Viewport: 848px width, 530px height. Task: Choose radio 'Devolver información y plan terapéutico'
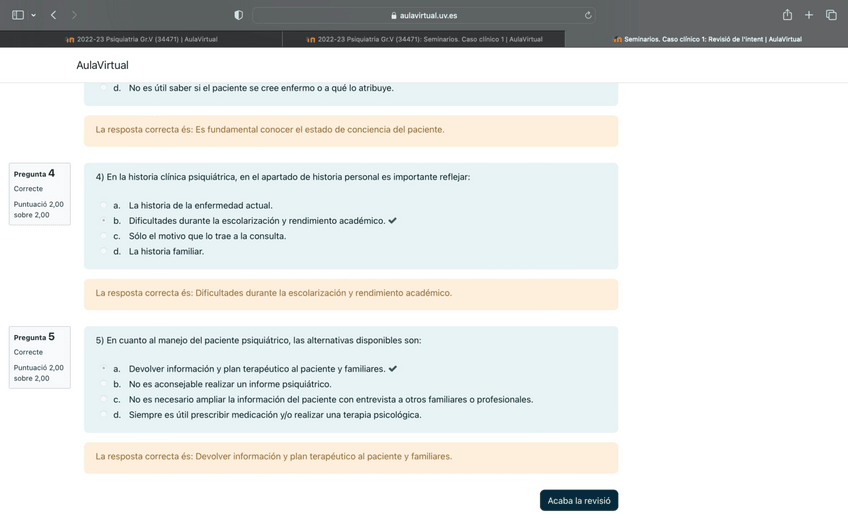[x=104, y=369]
